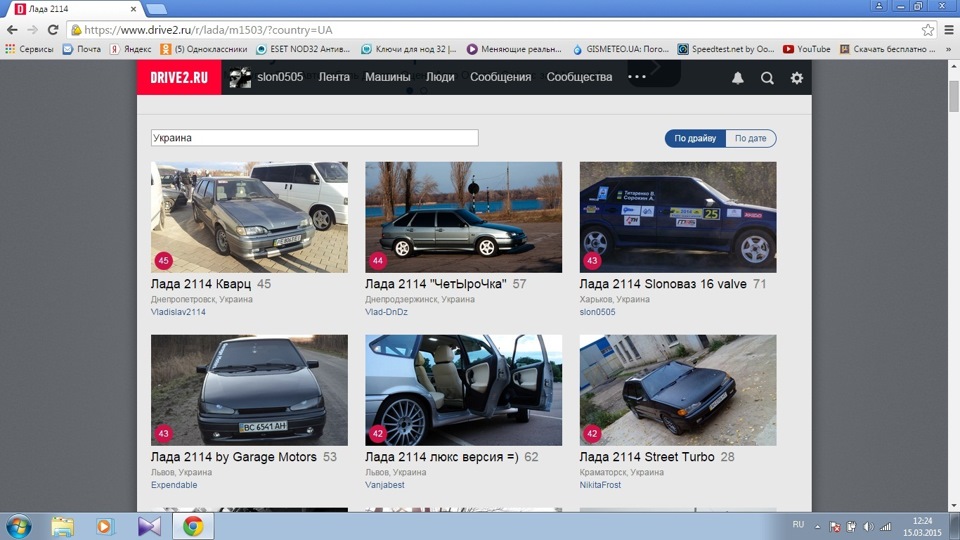Open the Лента menu item

tap(334, 77)
